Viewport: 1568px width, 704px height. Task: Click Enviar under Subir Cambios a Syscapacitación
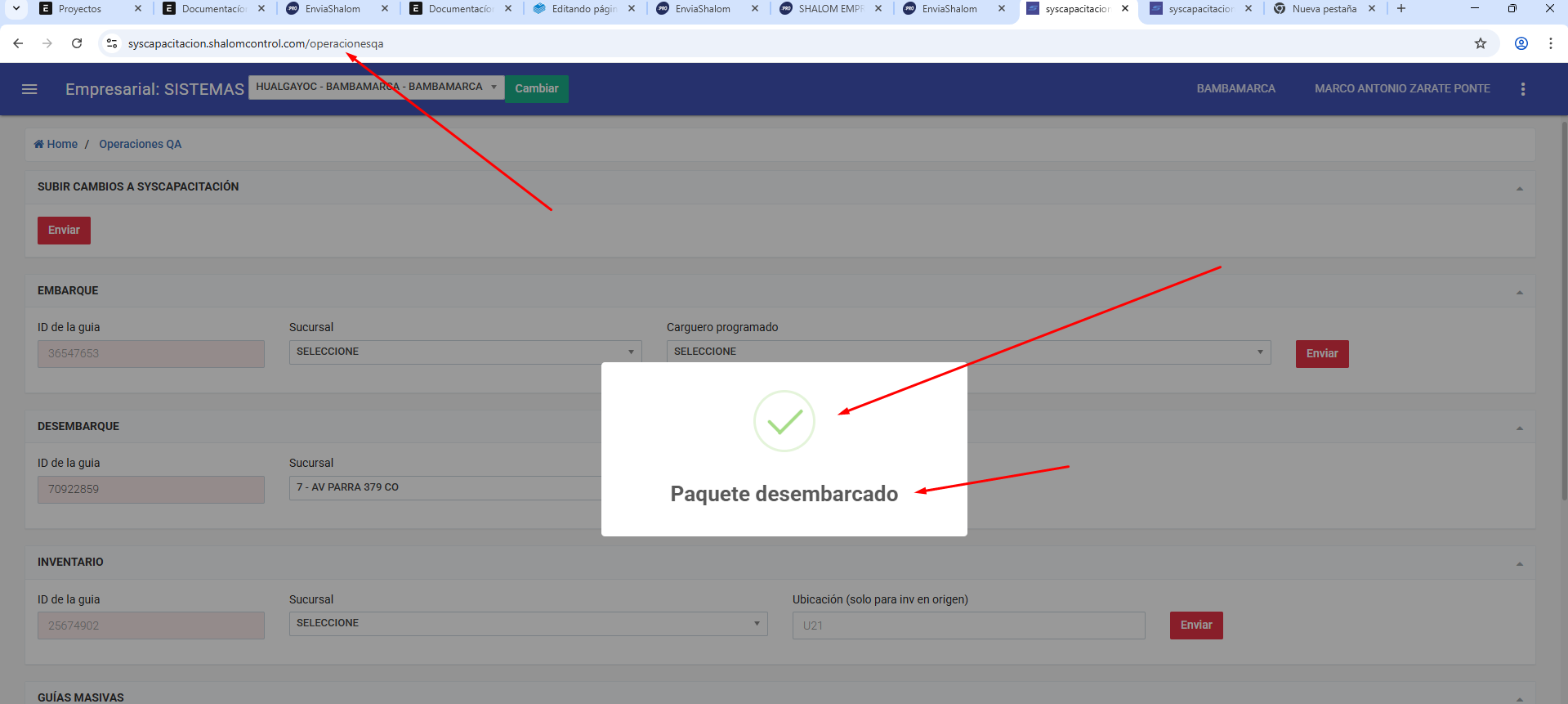pos(64,231)
